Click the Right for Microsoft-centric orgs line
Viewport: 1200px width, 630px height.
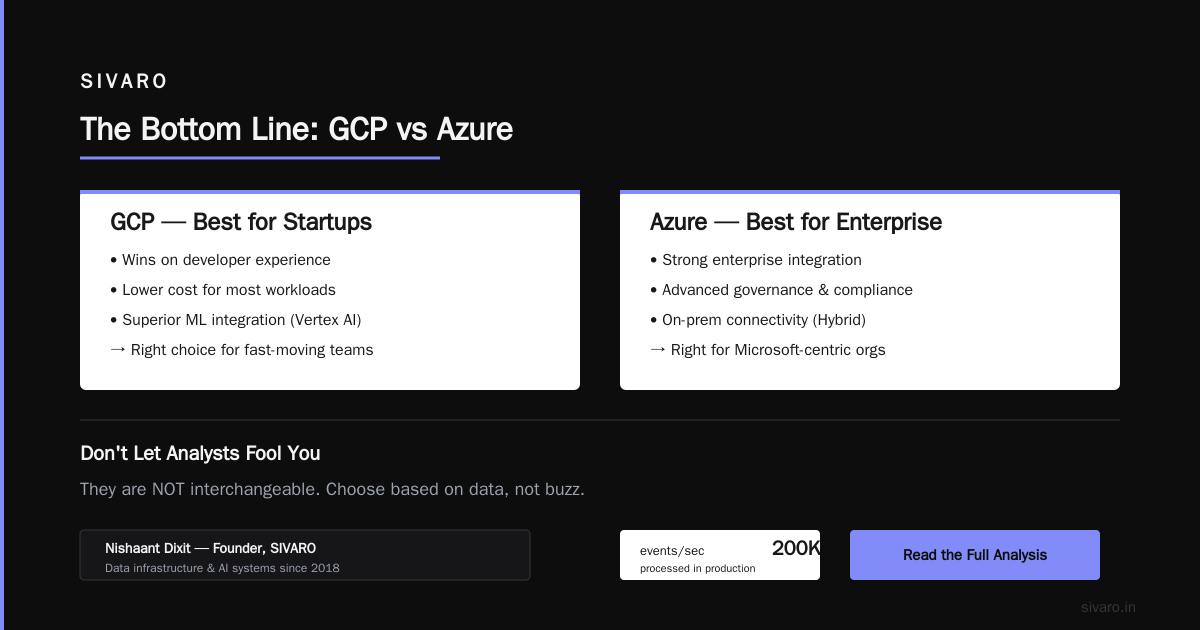[768, 350]
